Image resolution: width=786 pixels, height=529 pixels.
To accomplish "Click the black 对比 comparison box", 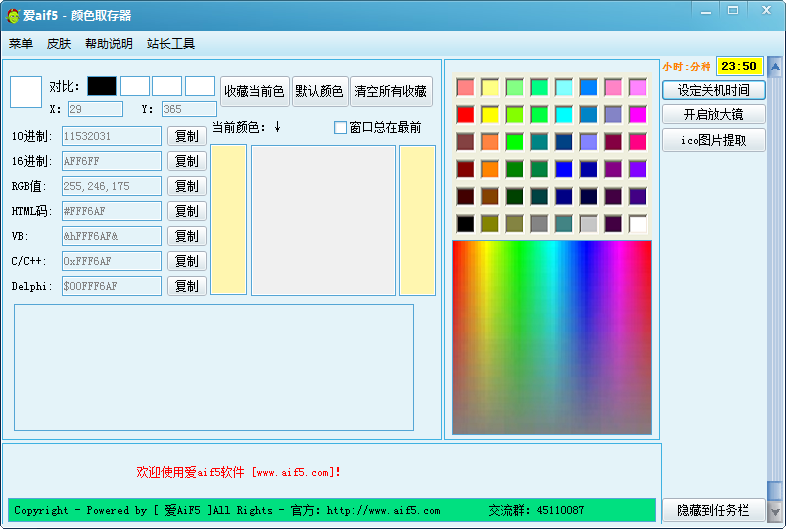I will pyautogui.click(x=102, y=86).
